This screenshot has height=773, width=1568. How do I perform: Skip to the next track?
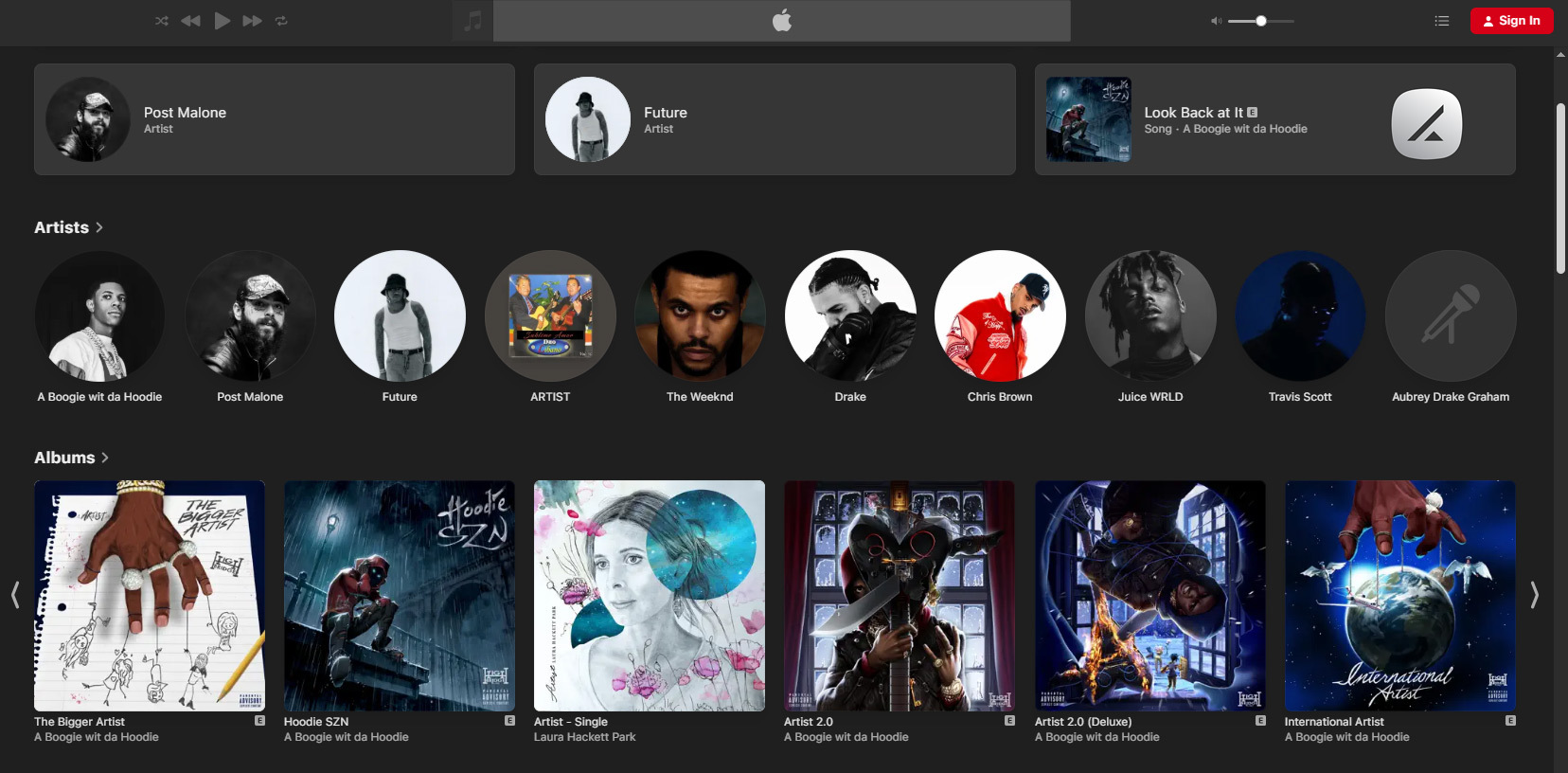click(x=252, y=21)
